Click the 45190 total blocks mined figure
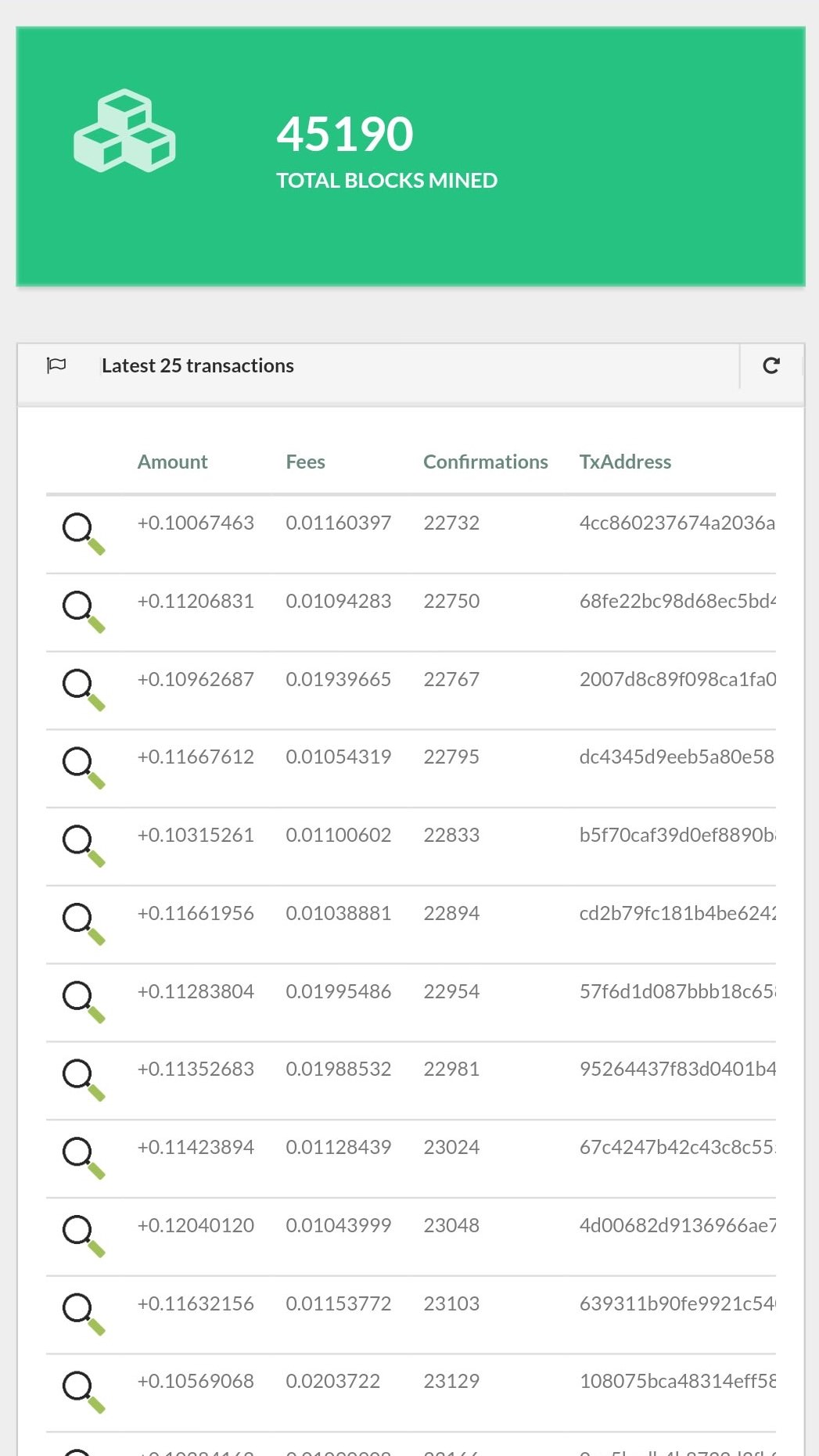Viewport: 819px width, 1456px height. 345,134
